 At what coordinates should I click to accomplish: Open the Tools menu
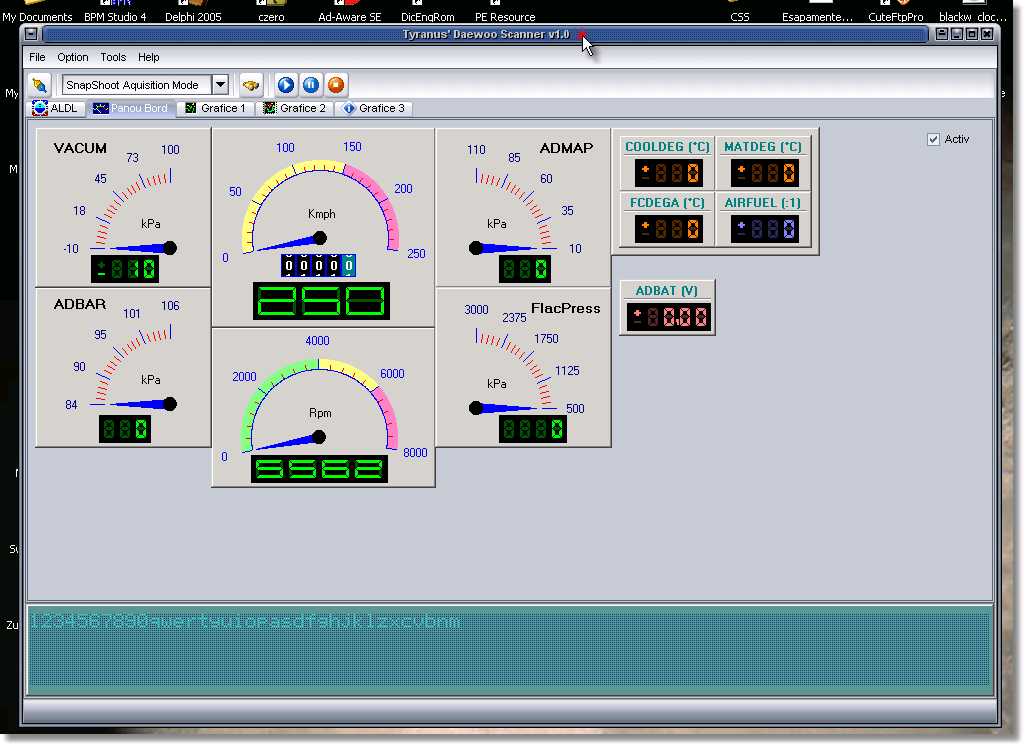(113, 57)
